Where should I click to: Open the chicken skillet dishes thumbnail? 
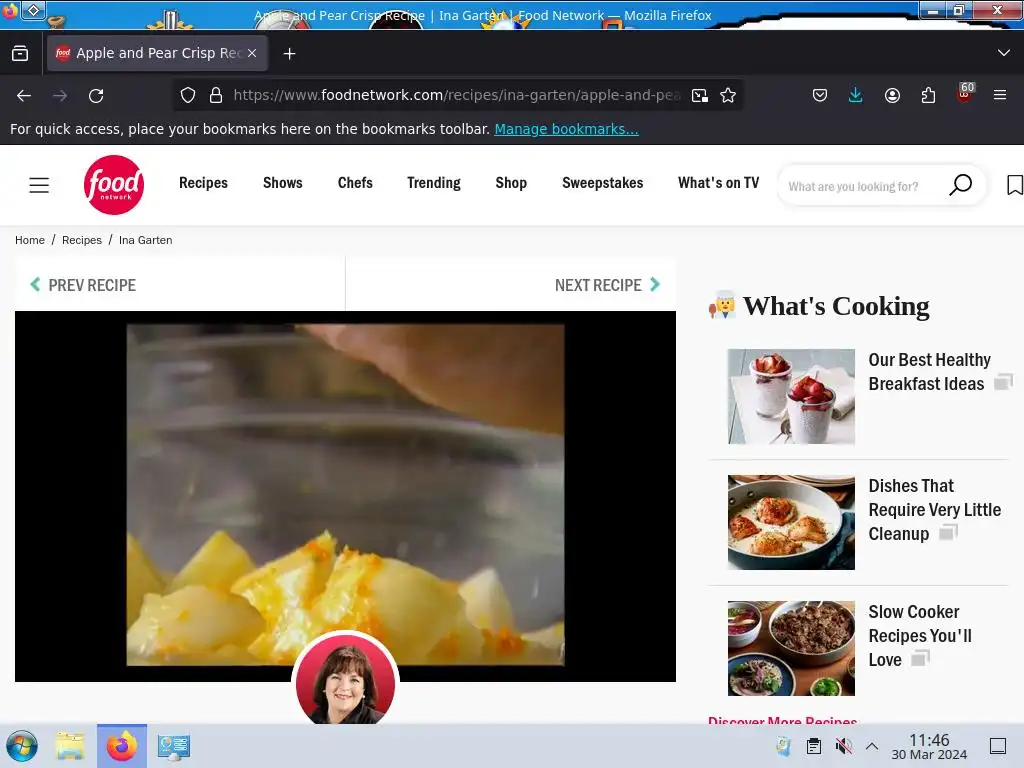pos(791,522)
